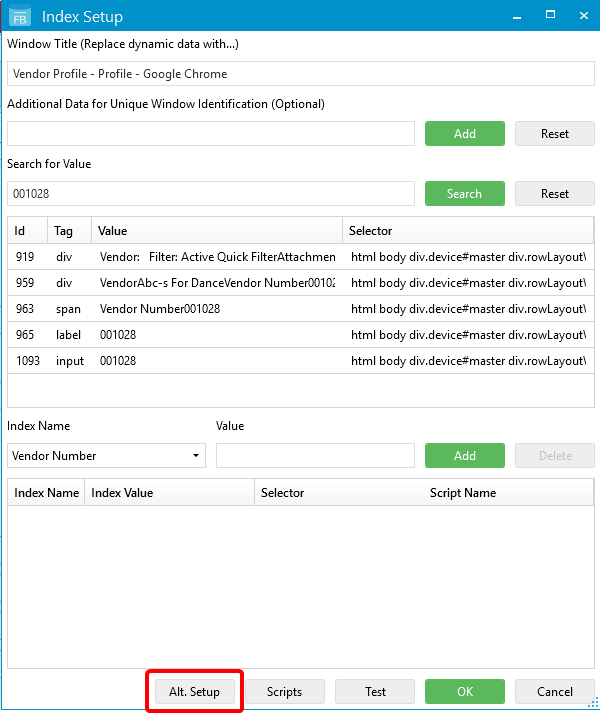Open Alt. Setup

pyautogui.click(x=194, y=692)
